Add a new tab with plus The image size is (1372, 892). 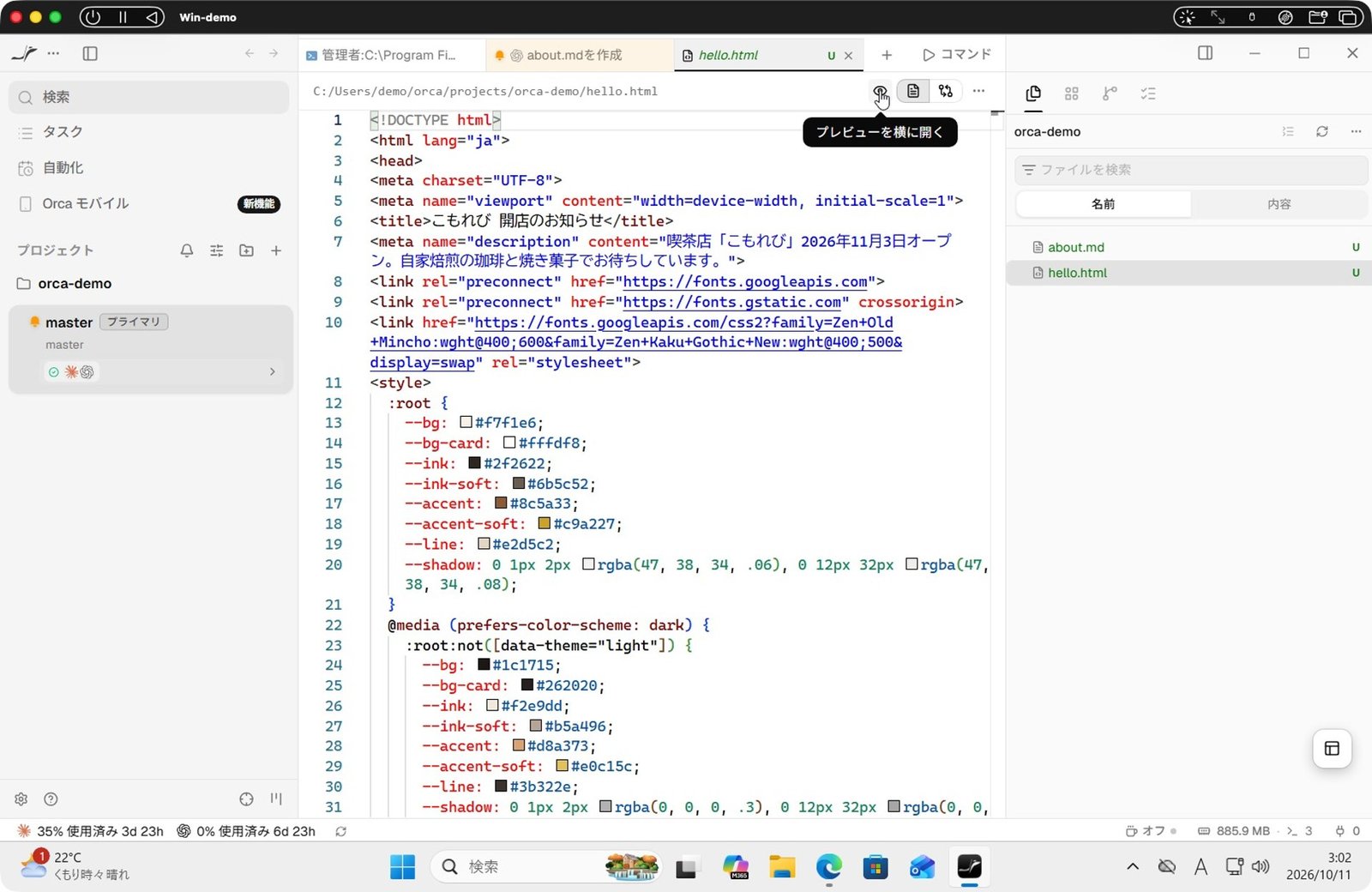pos(887,55)
